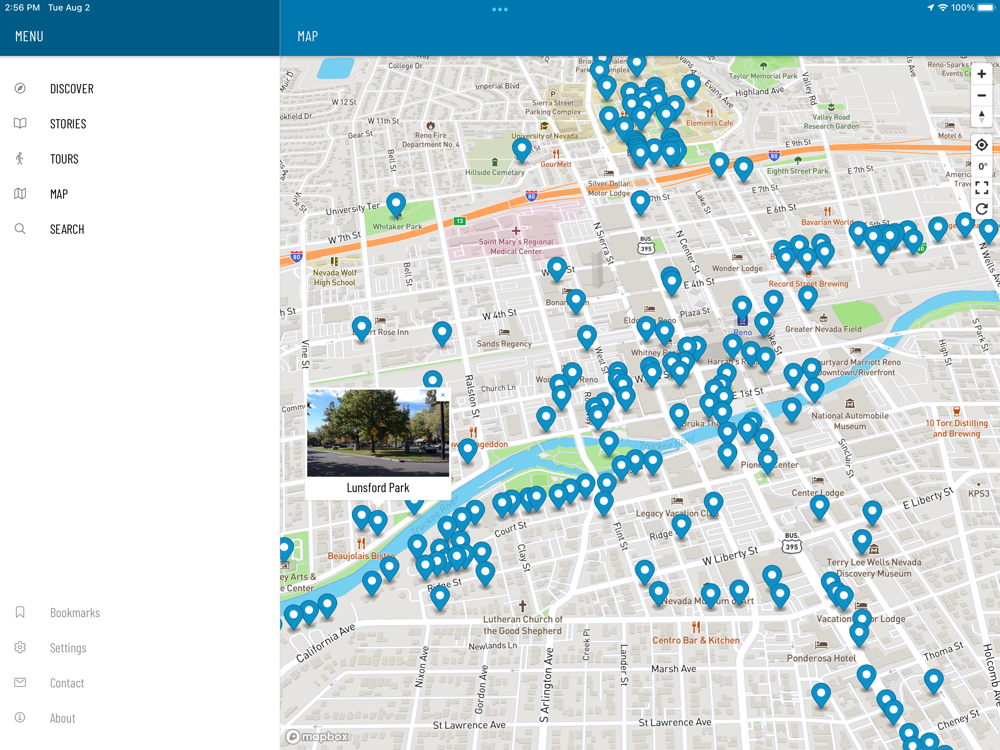Zoom in with the plus button
Screen dimensions: 1000x750
pos(982,74)
